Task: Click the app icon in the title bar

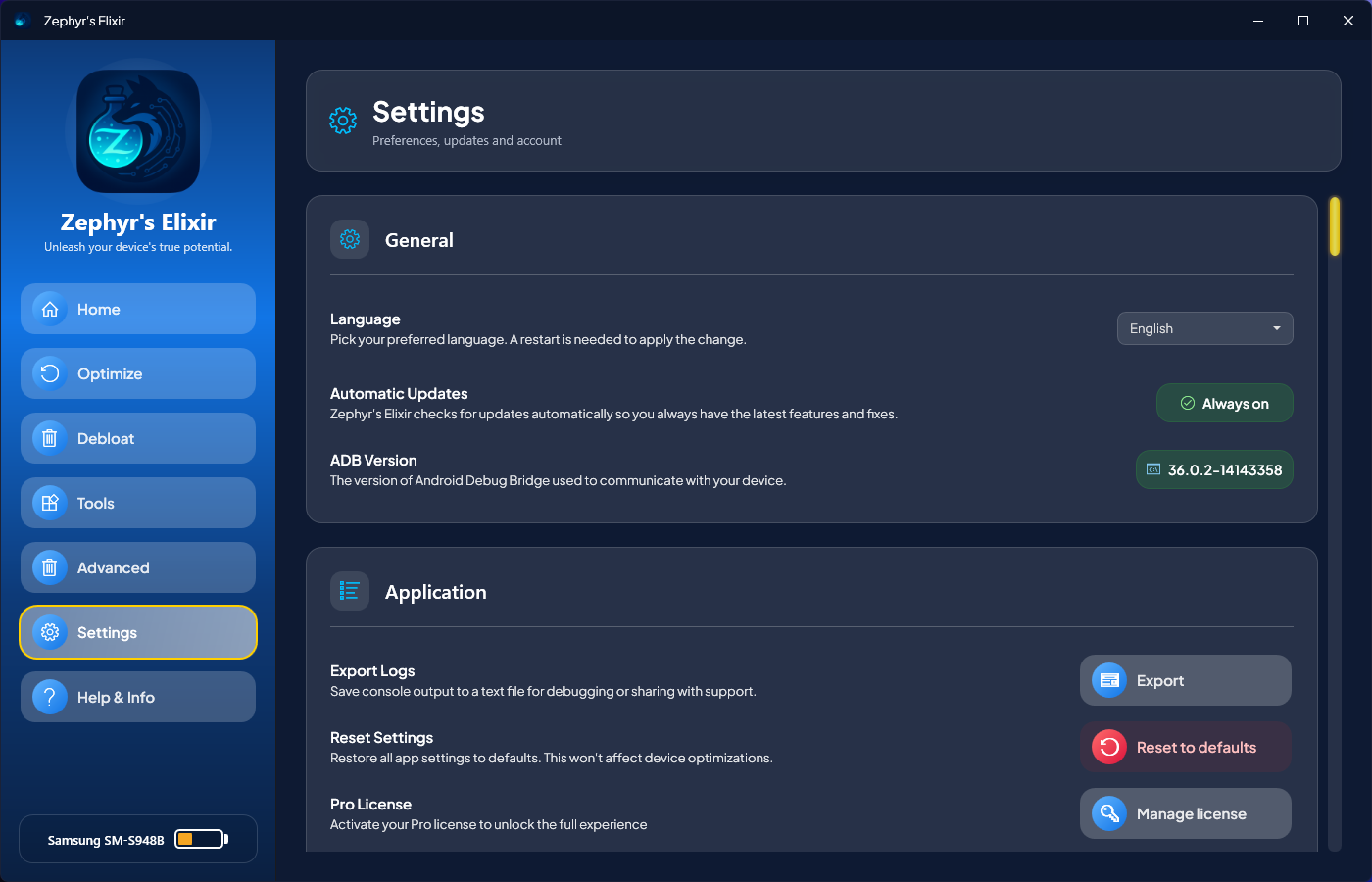Action: click(x=22, y=21)
